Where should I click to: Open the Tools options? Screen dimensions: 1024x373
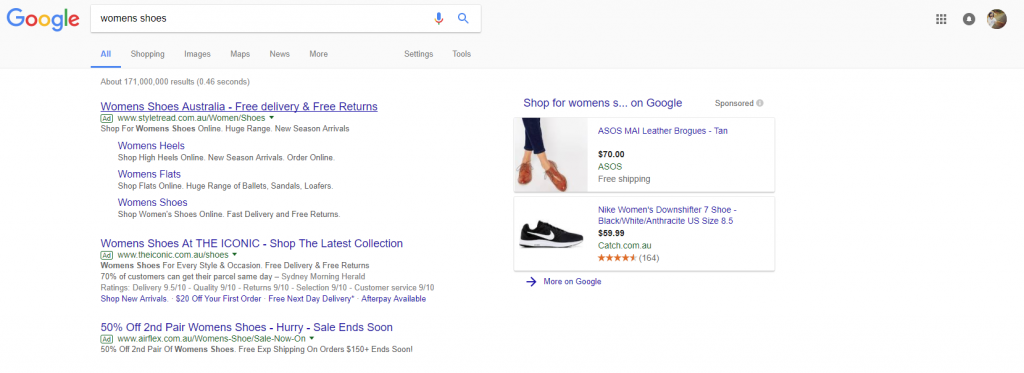tap(462, 54)
